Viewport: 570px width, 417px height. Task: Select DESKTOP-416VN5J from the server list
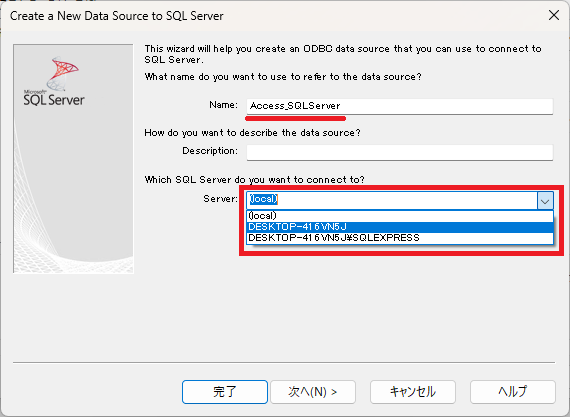[400, 227]
